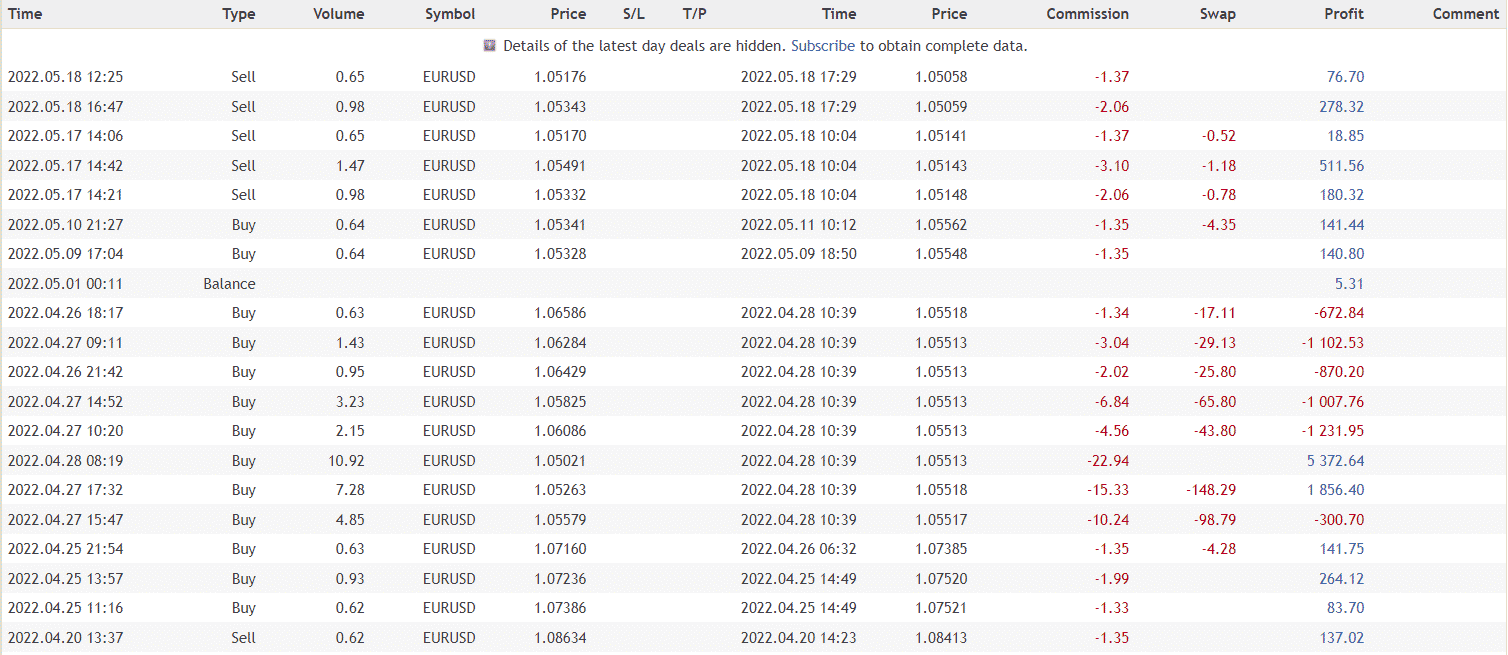Select profit -1 231.95
Screen dimensions: 1508x655
coord(1332,431)
